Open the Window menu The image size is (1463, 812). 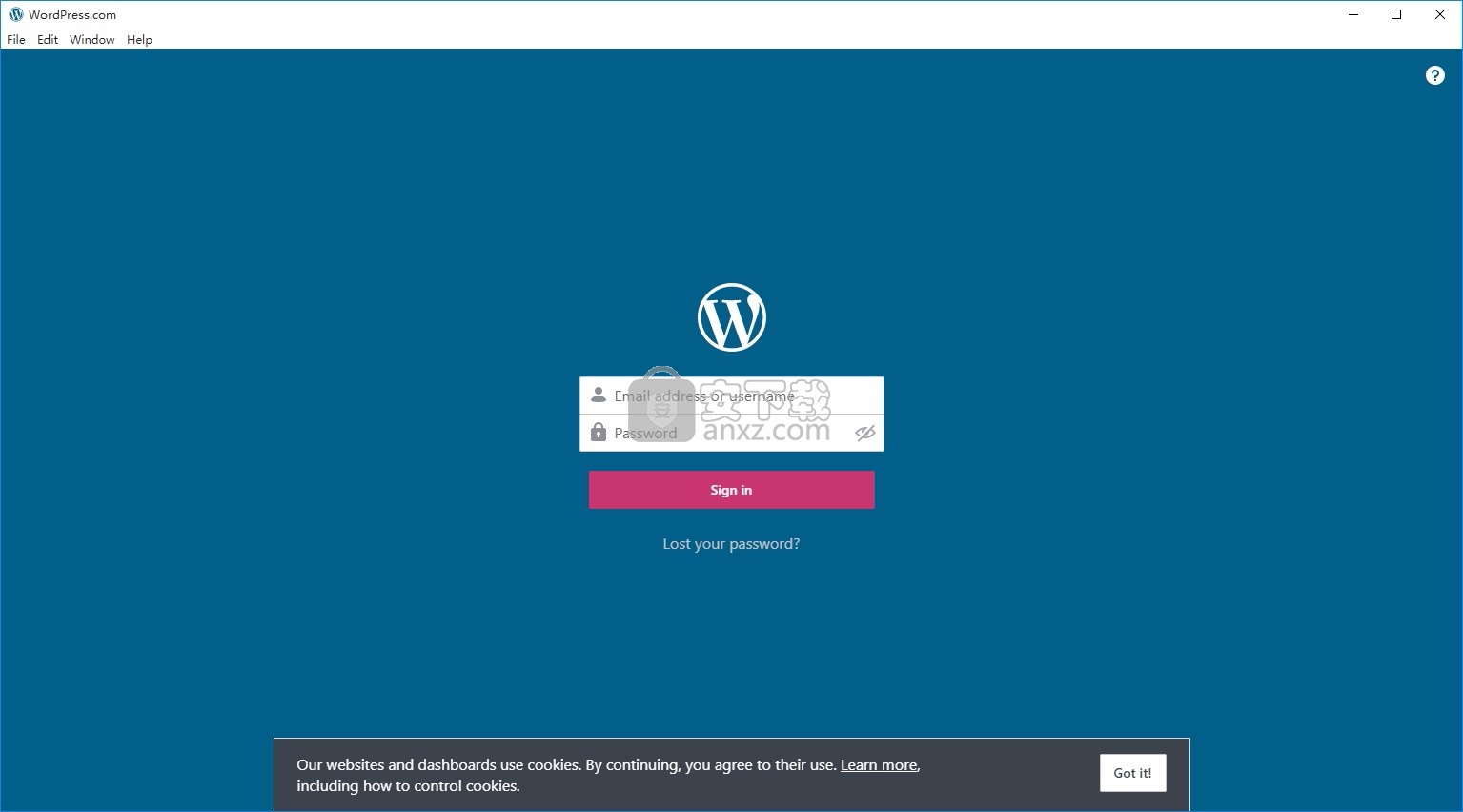click(x=92, y=39)
